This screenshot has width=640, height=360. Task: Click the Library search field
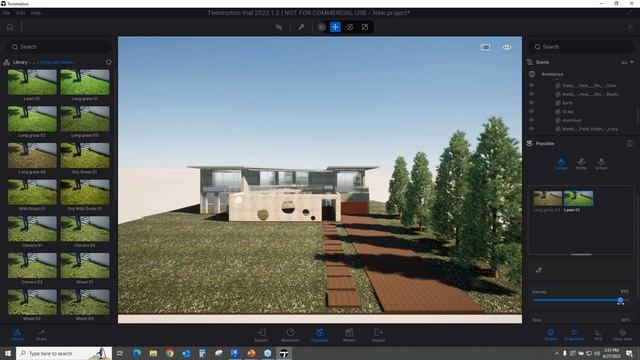pos(59,47)
